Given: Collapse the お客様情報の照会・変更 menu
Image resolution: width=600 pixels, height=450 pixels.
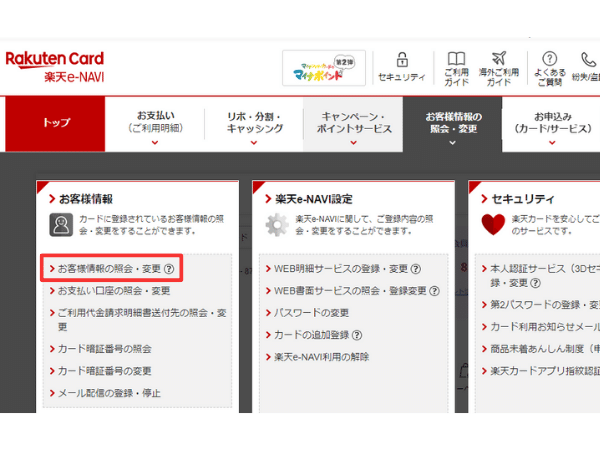Looking at the screenshot, I should [453, 124].
